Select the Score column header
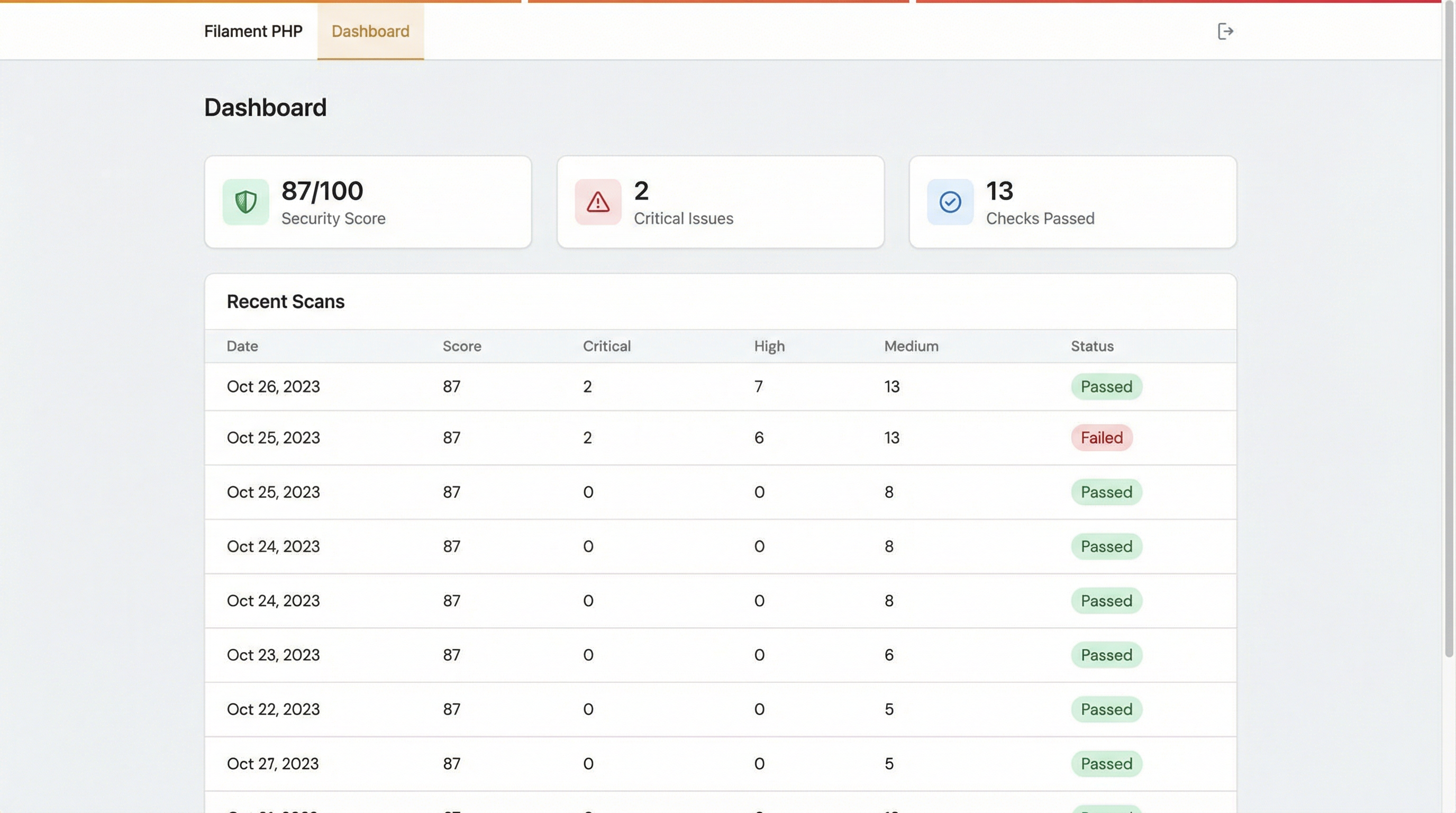 coord(462,346)
